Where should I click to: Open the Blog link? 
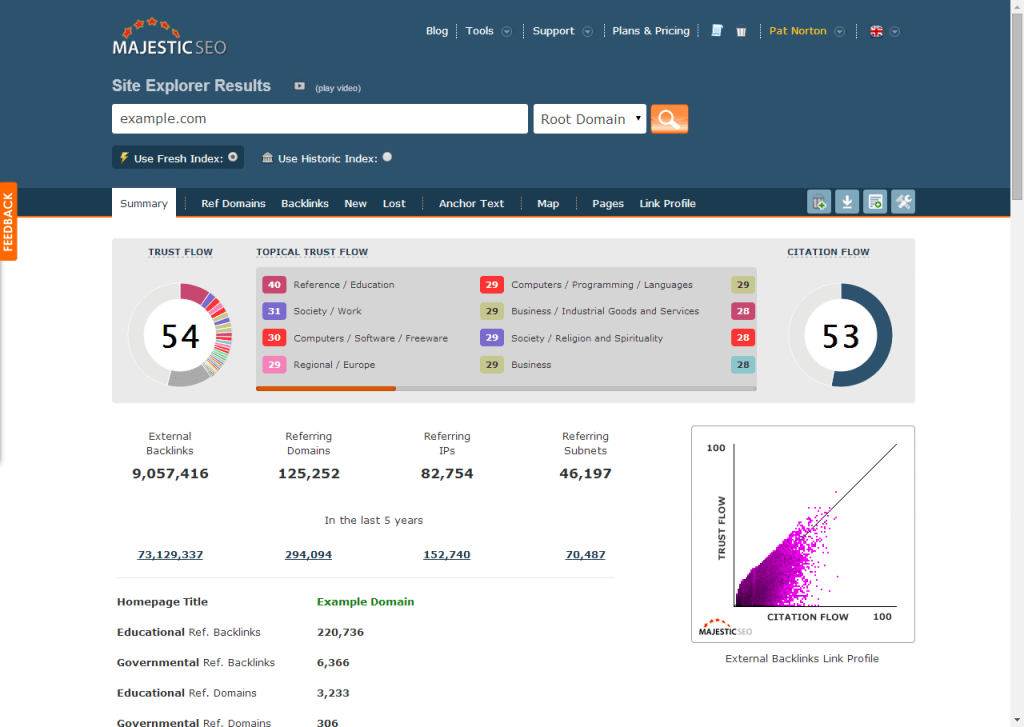pos(437,31)
